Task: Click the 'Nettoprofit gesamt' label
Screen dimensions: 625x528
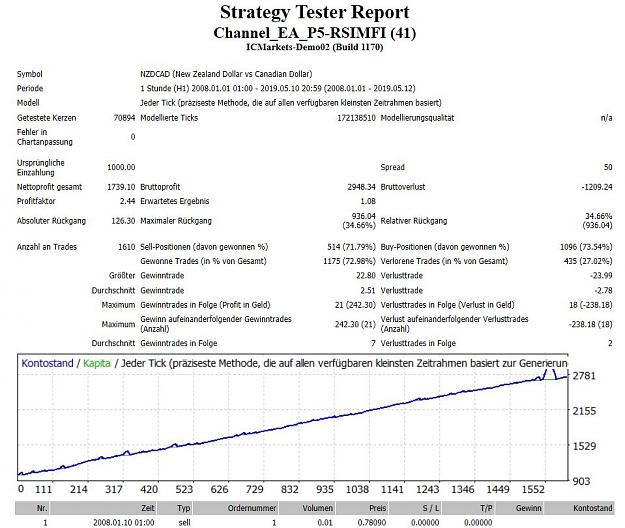Action: coord(49,187)
